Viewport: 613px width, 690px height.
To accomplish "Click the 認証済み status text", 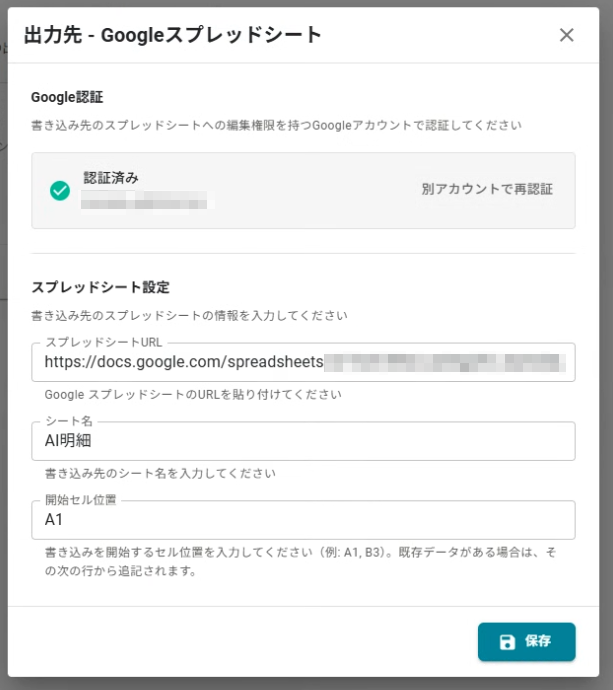I will point(111,178).
